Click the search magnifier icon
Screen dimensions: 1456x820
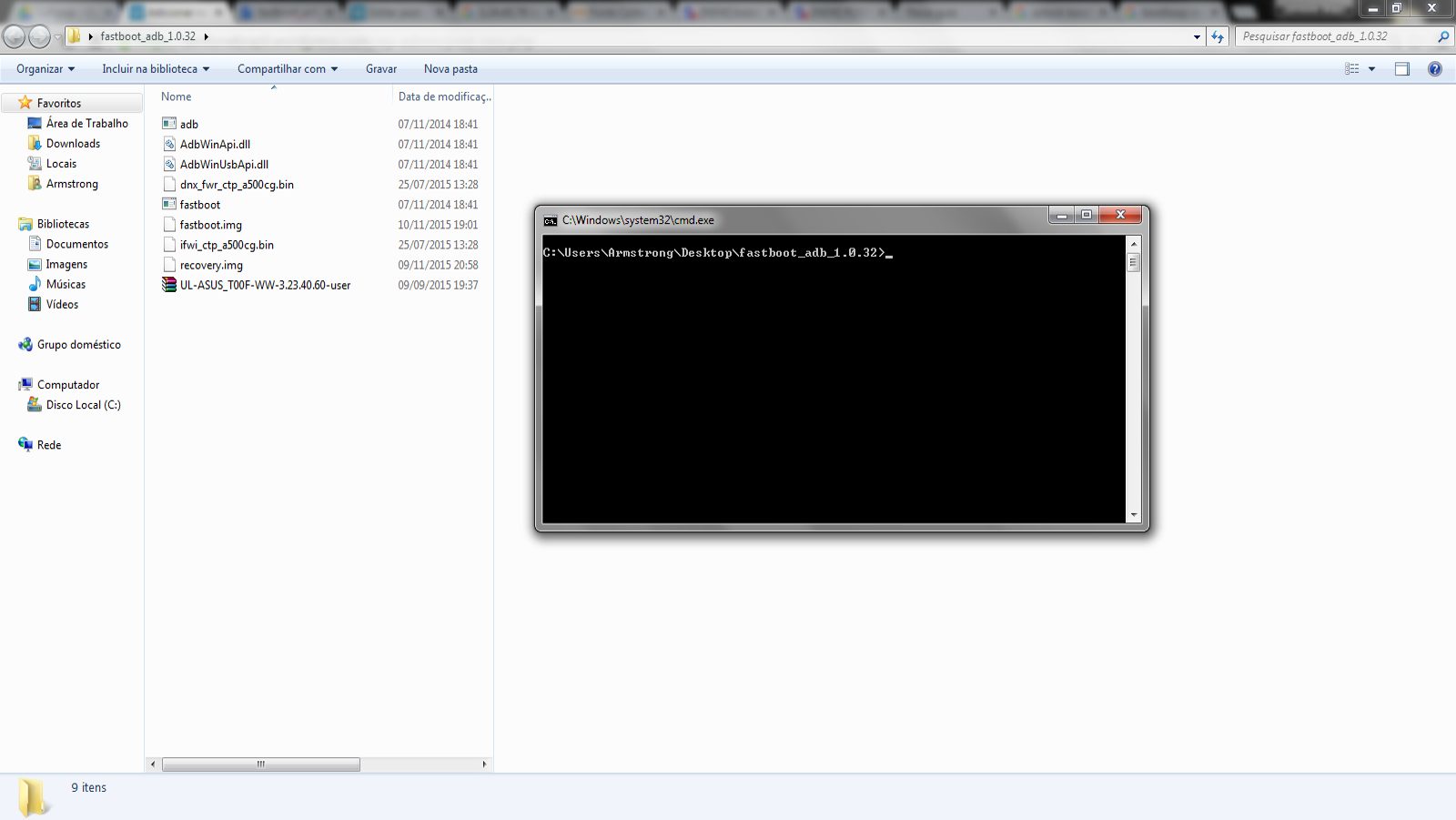(x=1443, y=36)
